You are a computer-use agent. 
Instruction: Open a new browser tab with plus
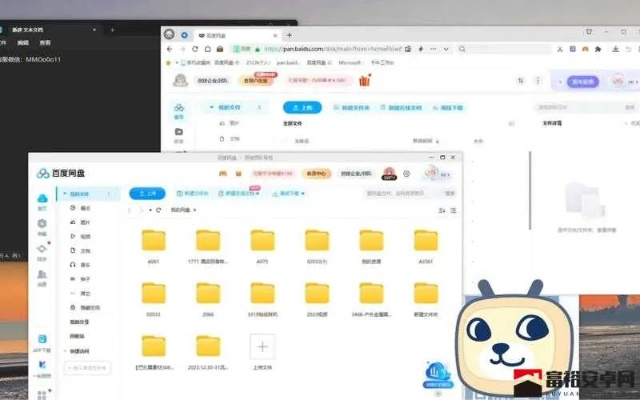coord(289,36)
